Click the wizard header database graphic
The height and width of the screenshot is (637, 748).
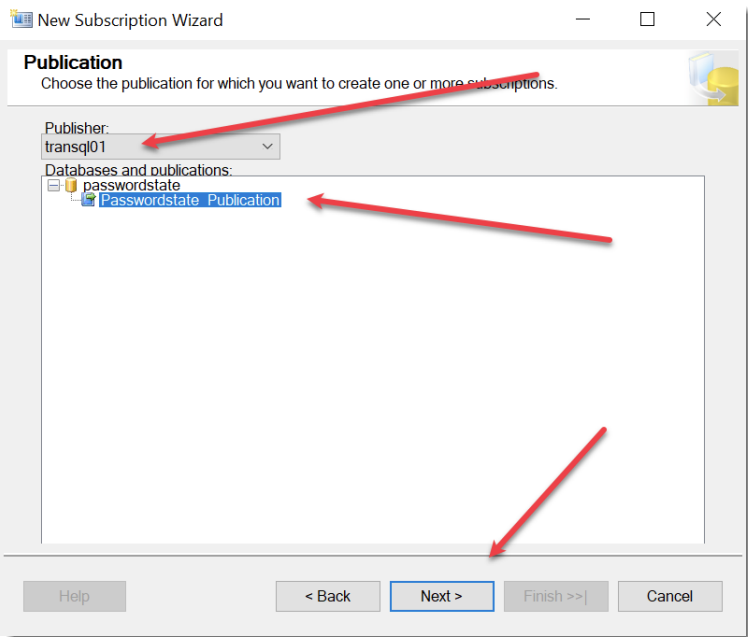coord(713,78)
